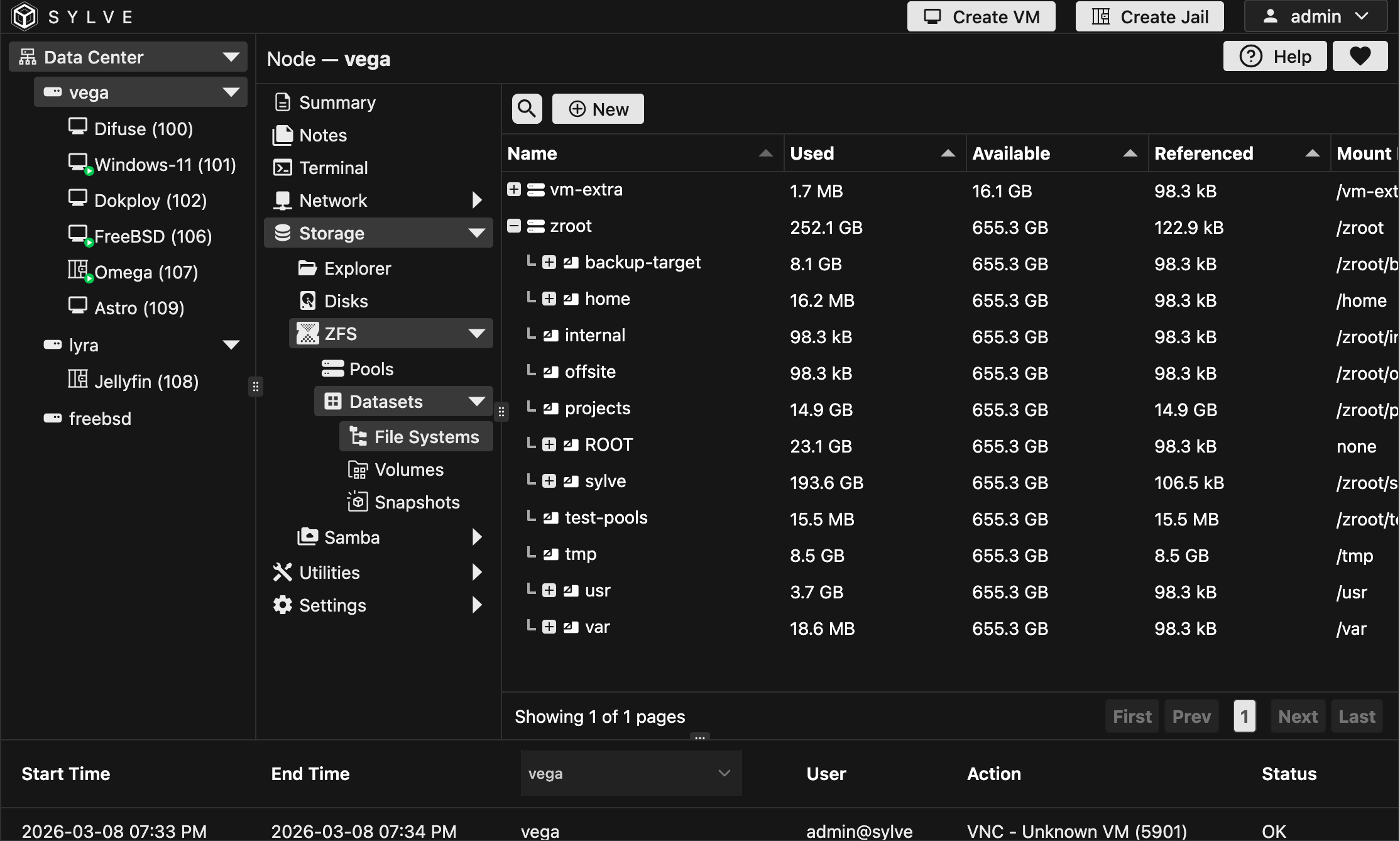Open the admin user dropdown
The width and height of the screenshot is (1400, 841).
1316,16
